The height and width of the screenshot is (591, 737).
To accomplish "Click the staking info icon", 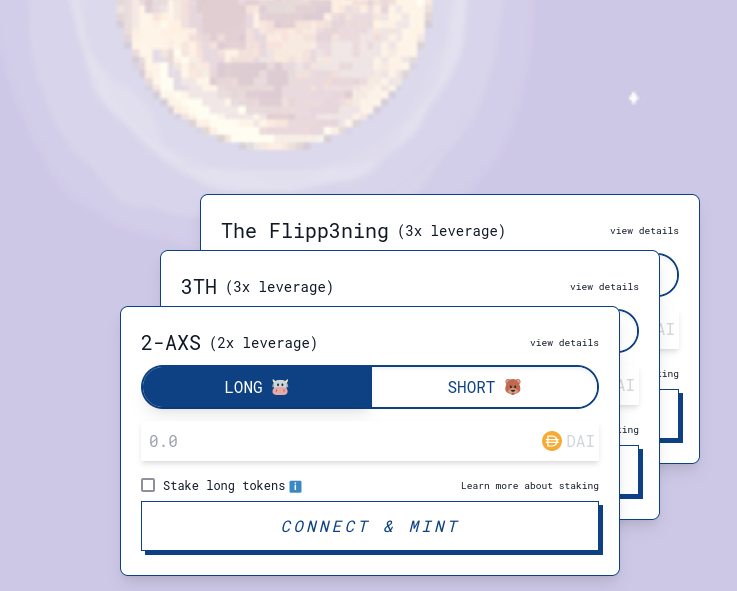I will click(295, 486).
